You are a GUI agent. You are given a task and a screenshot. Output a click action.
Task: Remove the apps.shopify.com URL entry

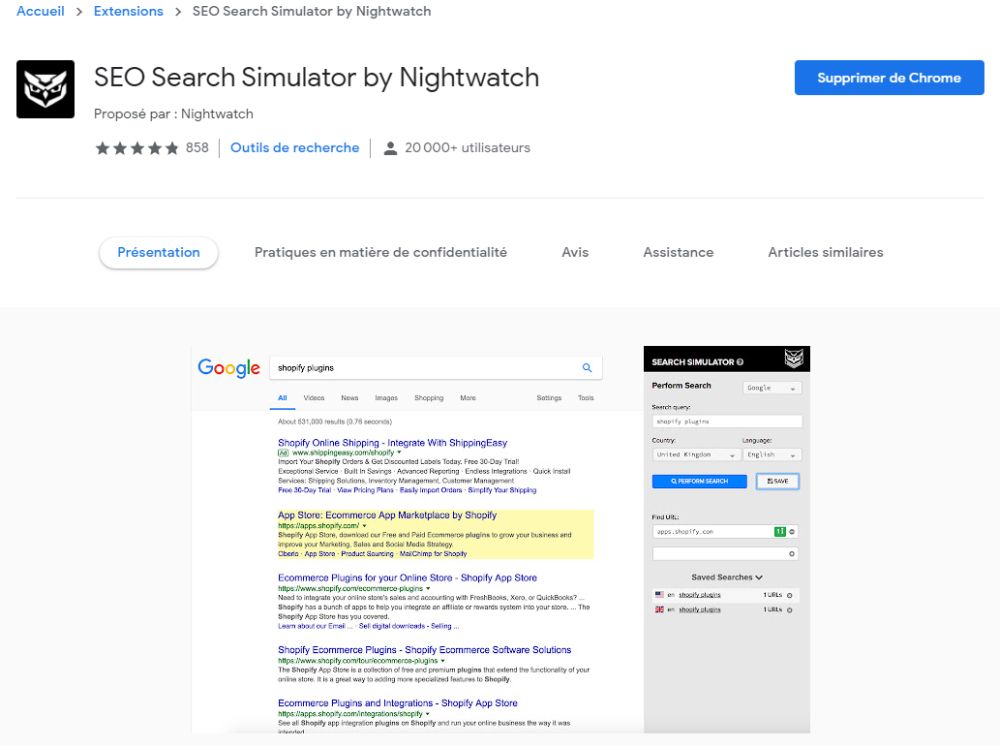[792, 531]
